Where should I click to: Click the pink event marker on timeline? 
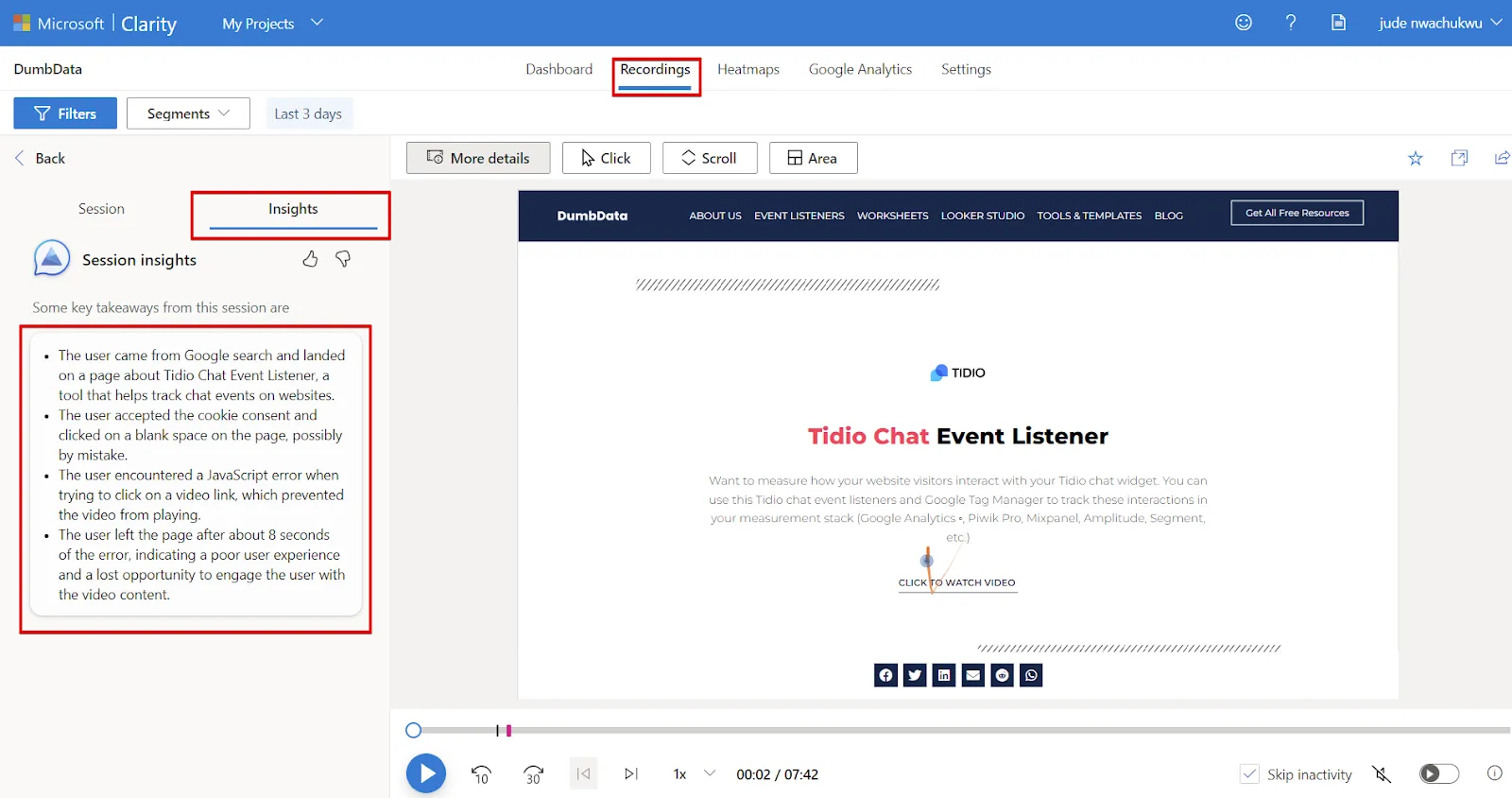(x=508, y=730)
